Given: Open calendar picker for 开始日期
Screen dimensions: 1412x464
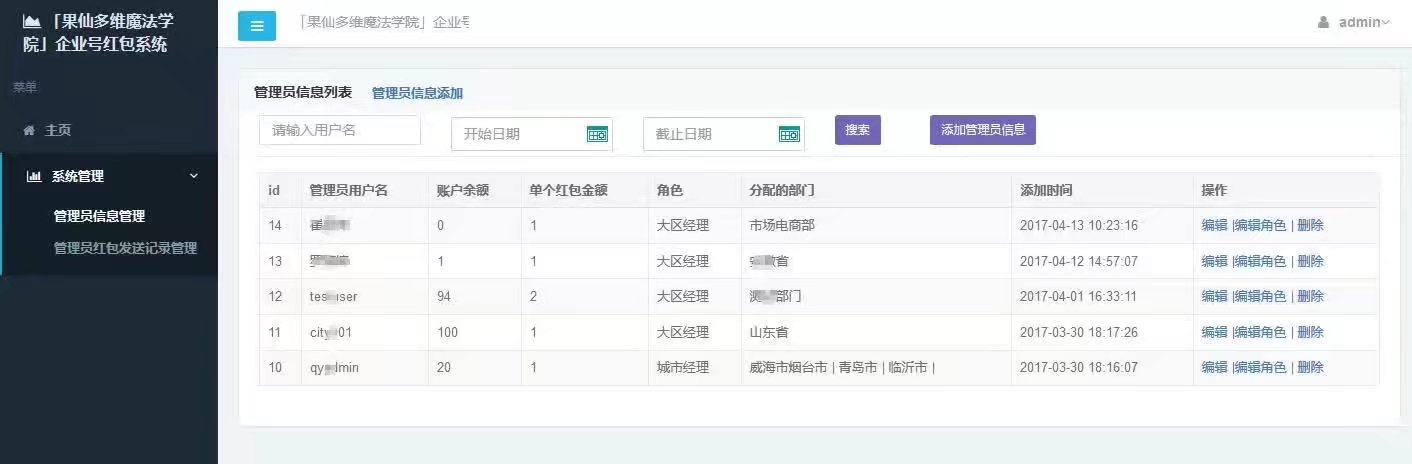Looking at the screenshot, I should coord(597,134).
